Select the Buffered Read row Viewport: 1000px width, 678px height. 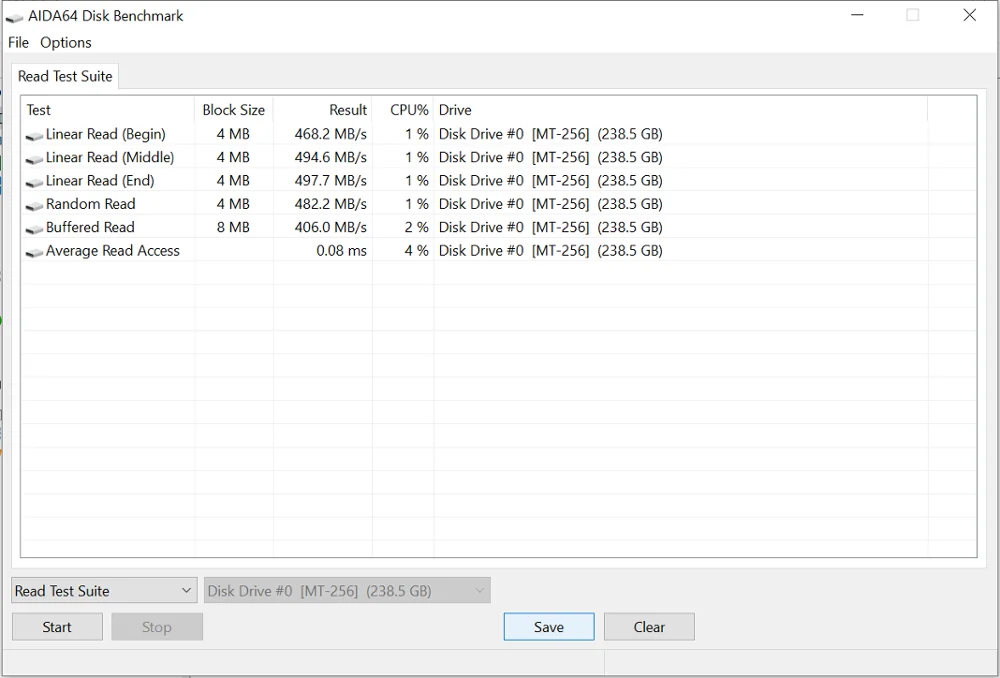(499, 227)
